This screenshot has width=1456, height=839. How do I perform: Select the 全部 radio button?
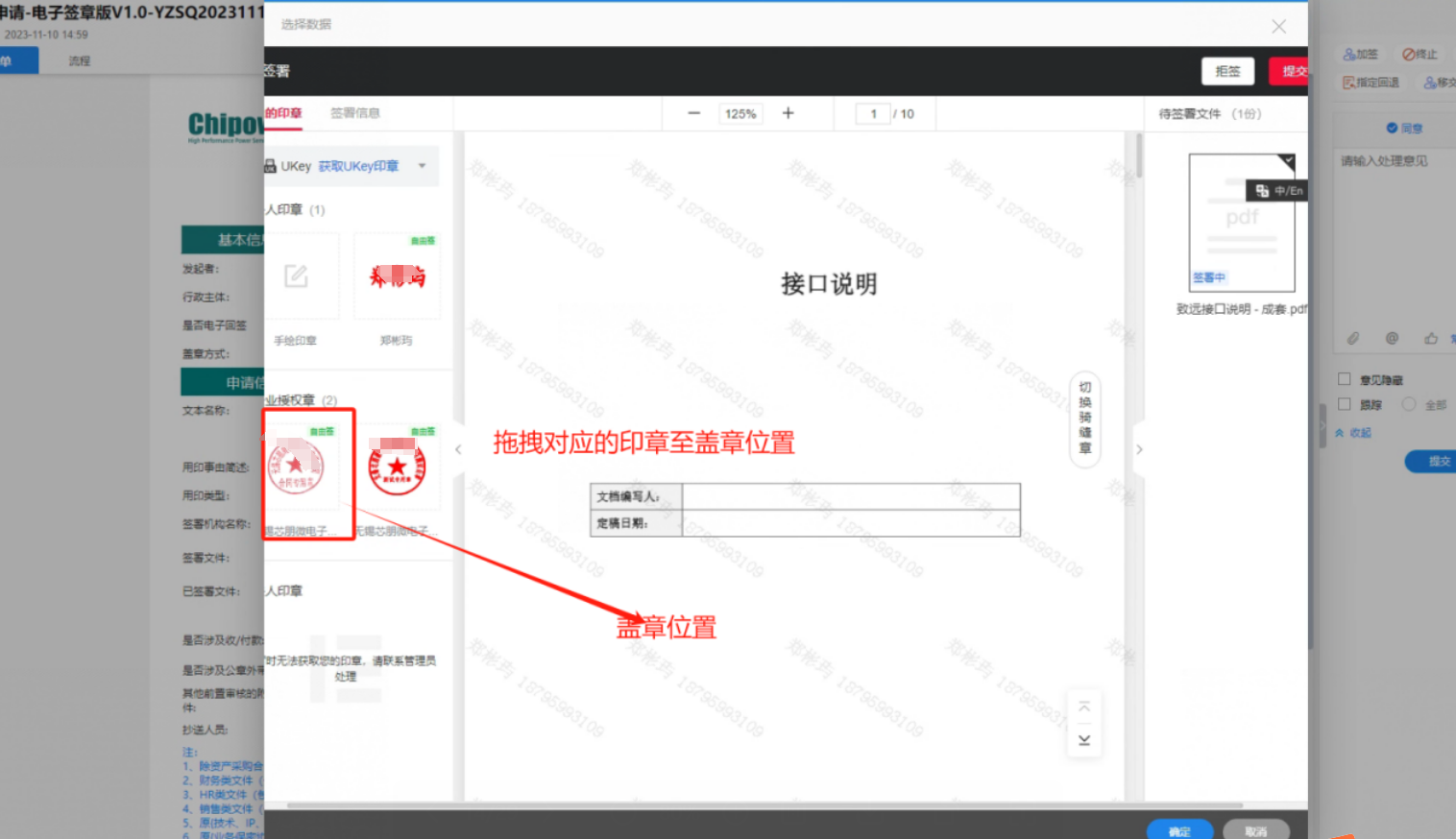click(1409, 404)
